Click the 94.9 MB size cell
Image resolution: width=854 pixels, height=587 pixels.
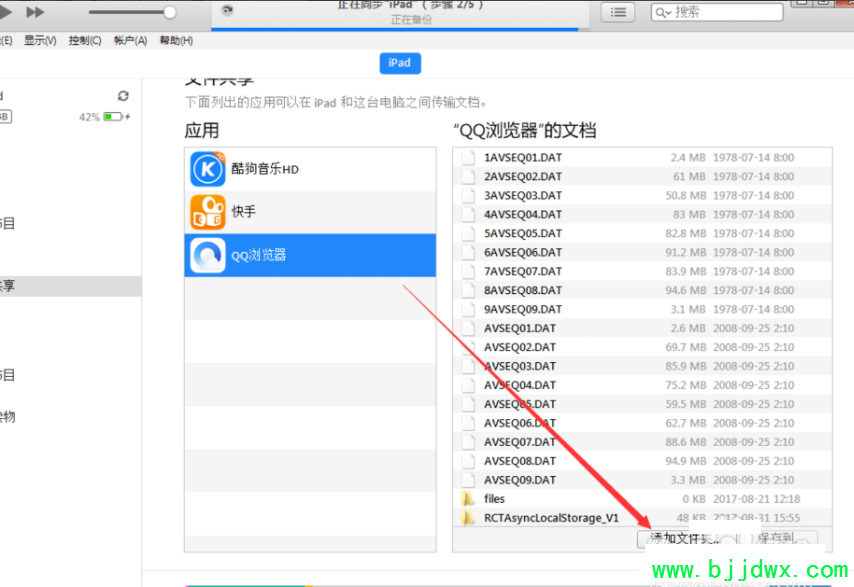tap(686, 461)
